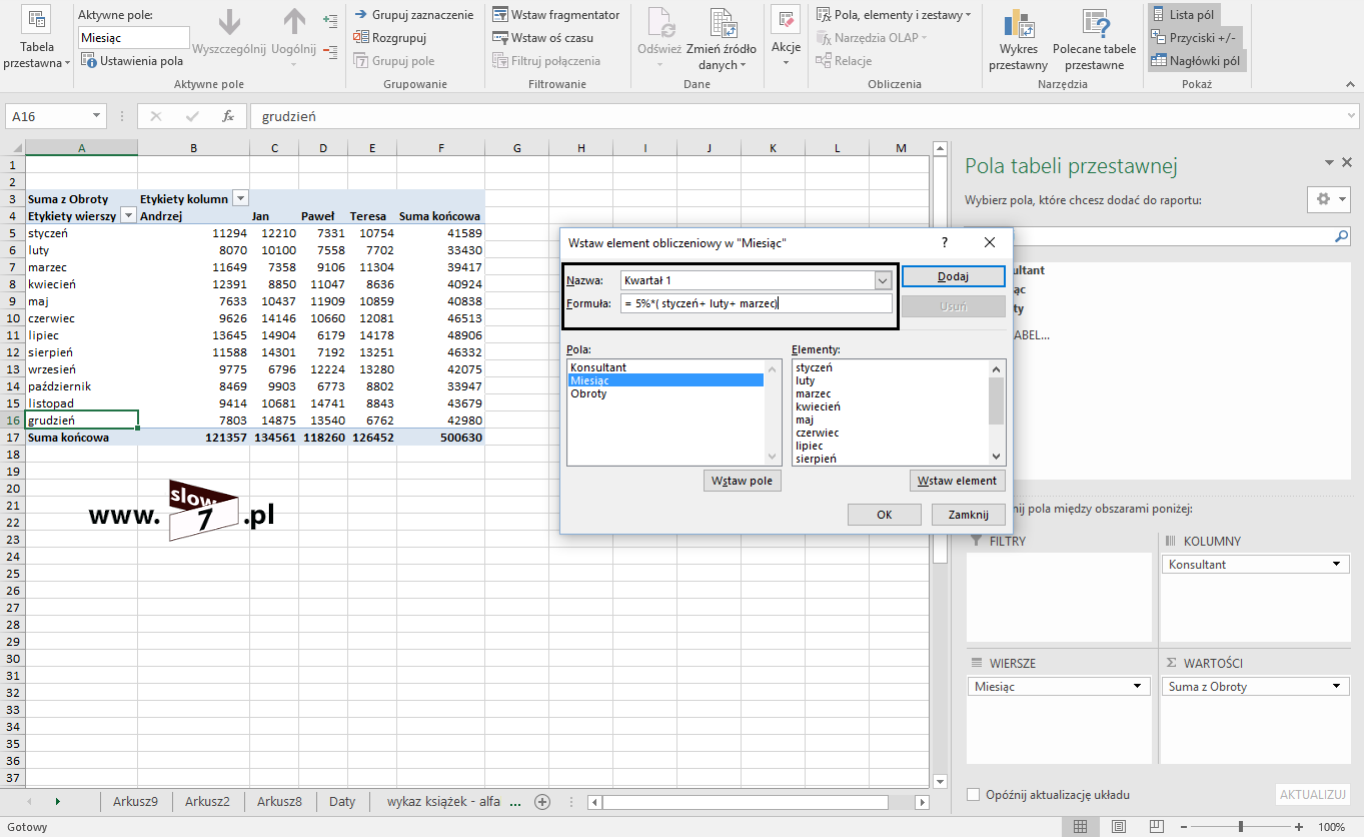
Task: Click the Wstaw element button
Action: 957,481
